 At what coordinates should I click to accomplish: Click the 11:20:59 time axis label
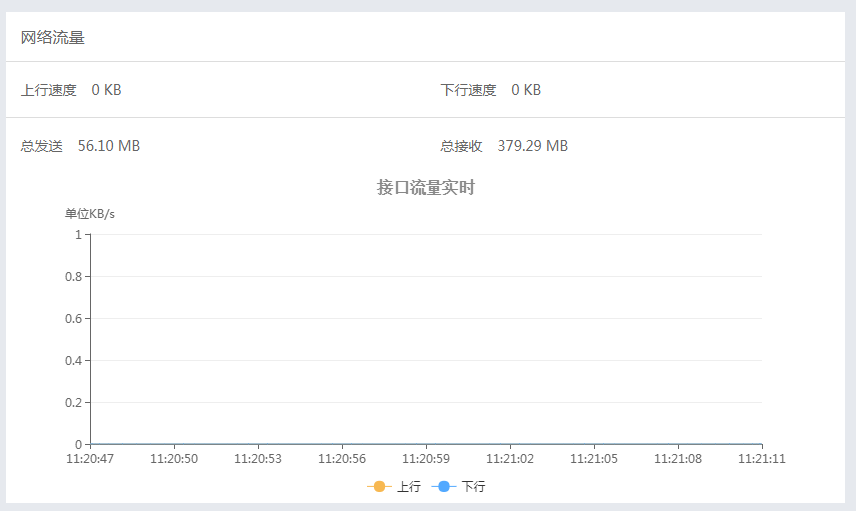(426, 459)
